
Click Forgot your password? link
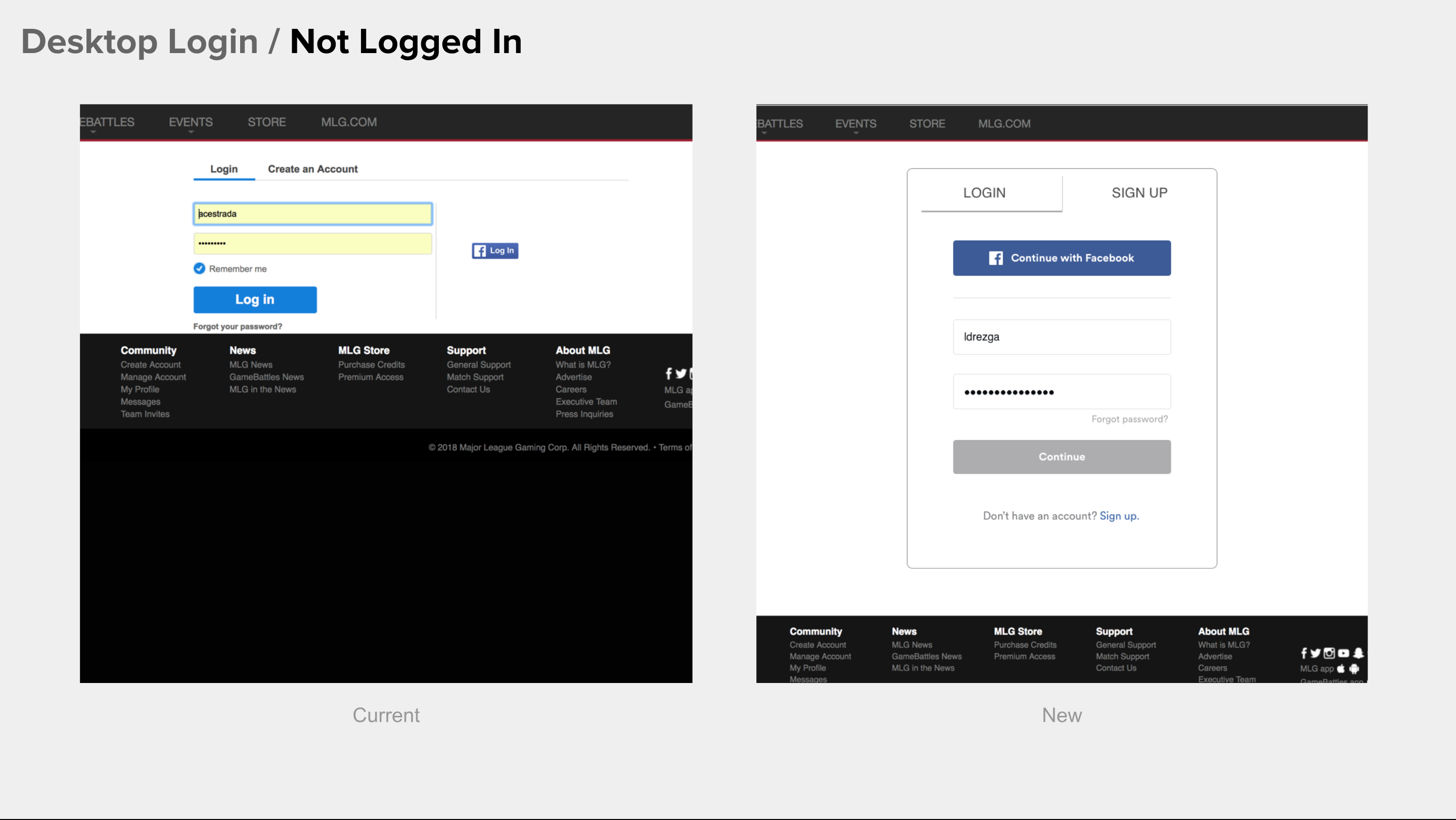click(238, 327)
